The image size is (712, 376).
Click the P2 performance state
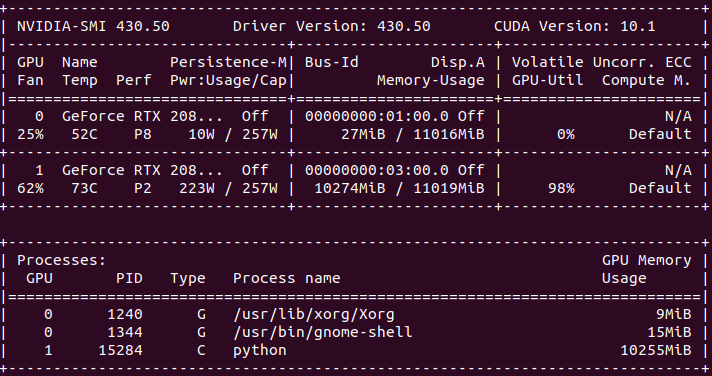click(x=143, y=188)
